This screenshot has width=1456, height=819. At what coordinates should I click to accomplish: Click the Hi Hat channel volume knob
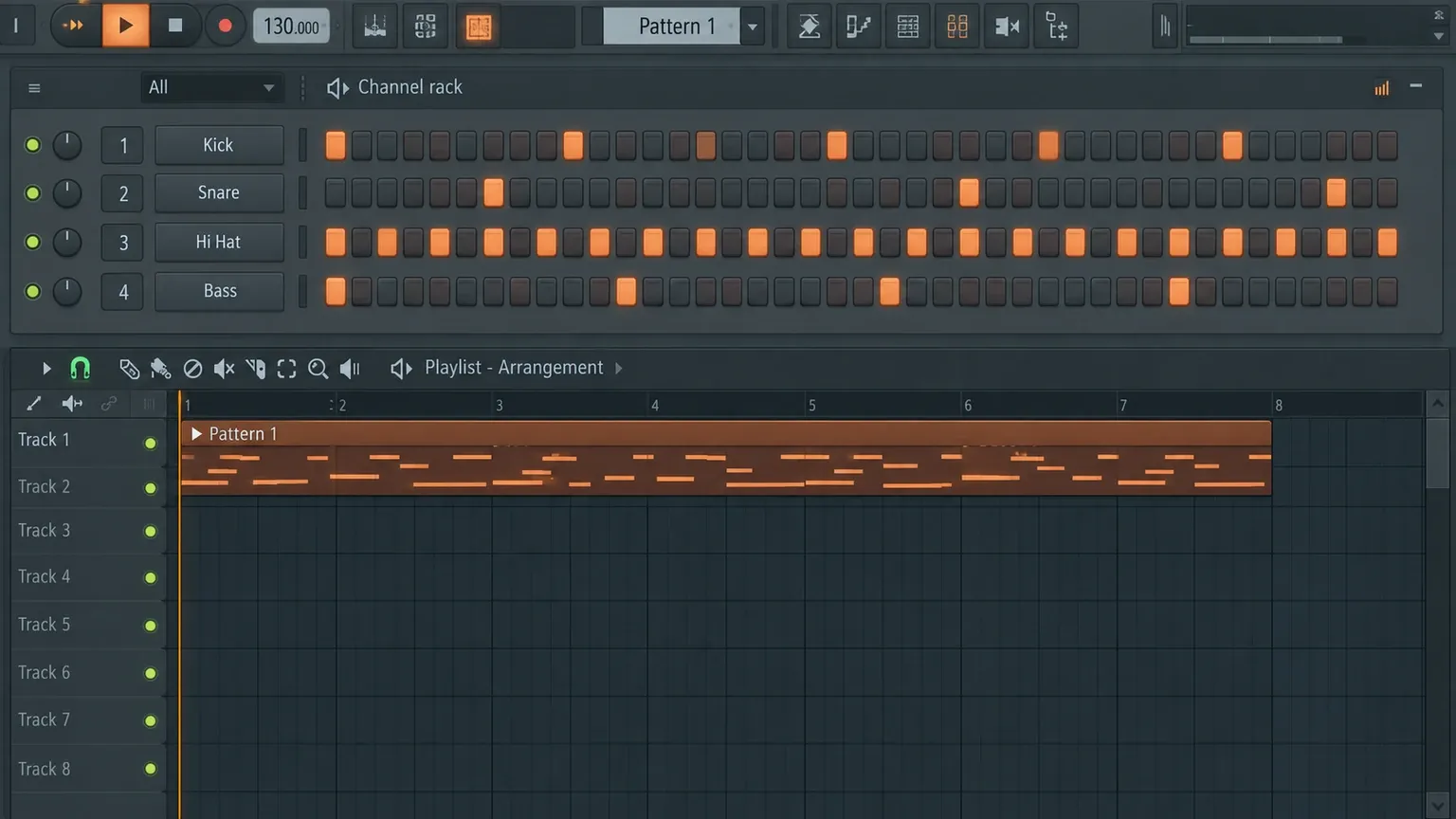click(66, 242)
